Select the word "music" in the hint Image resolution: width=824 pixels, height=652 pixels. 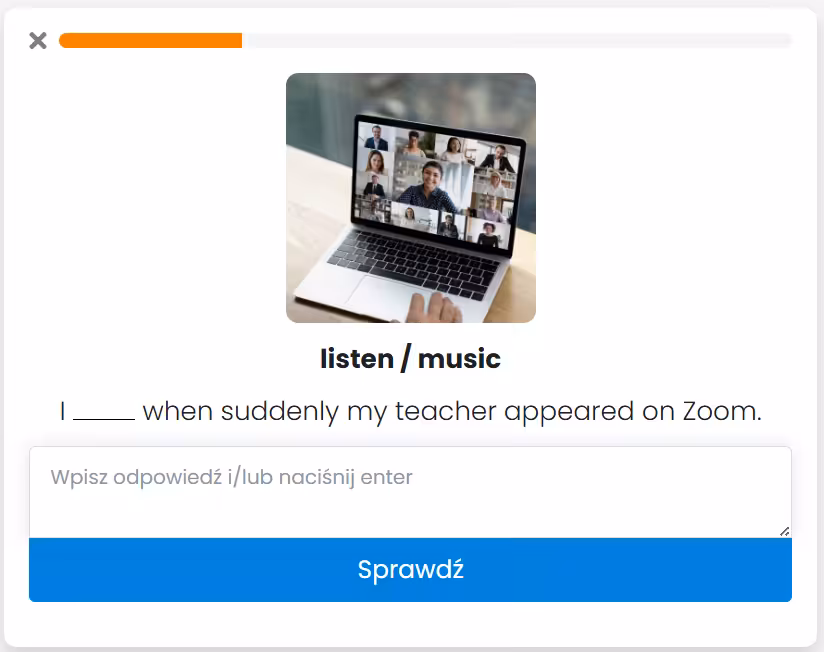pyautogui.click(x=459, y=359)
